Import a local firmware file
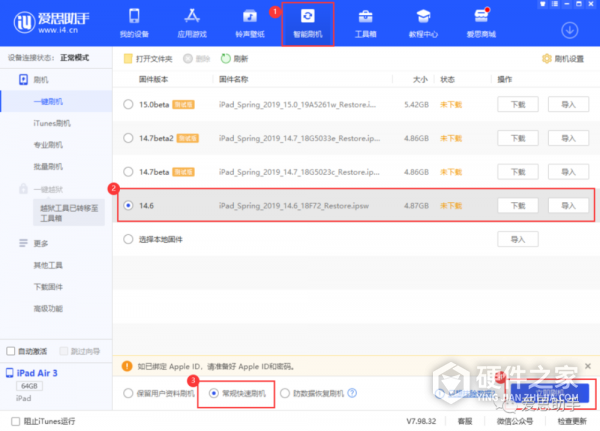Viewport: 600px width, 431px height. (518, 239)
